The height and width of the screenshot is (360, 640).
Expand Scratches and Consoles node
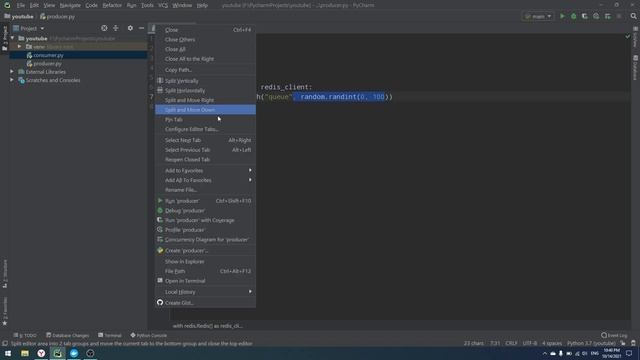pyautogui.click(x=12, y=80)
